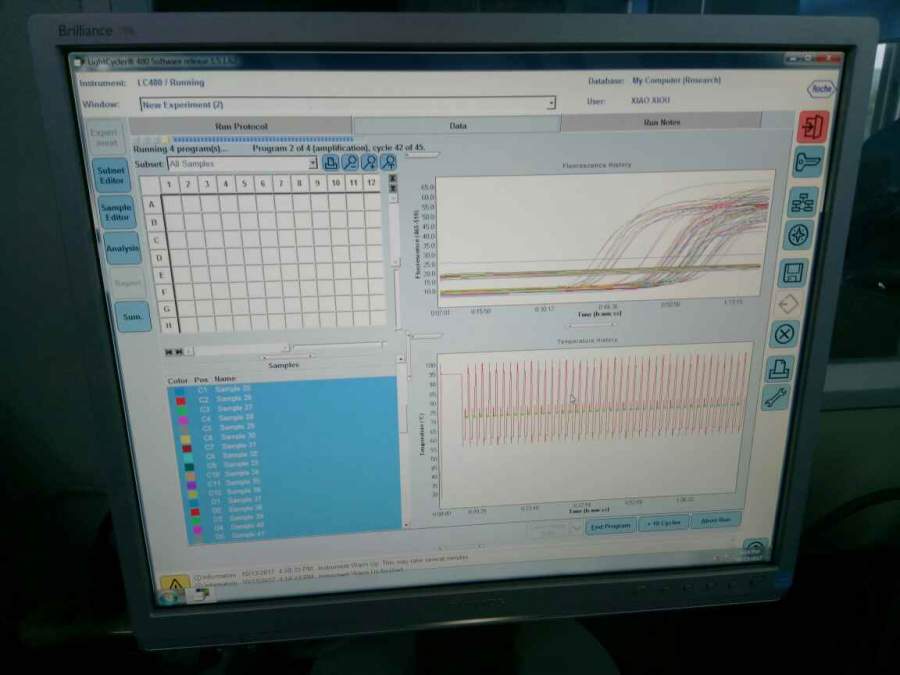Screen dimensions: 900x675
Task: Select the C1 sample row
Action: click(x=284, y=389)
